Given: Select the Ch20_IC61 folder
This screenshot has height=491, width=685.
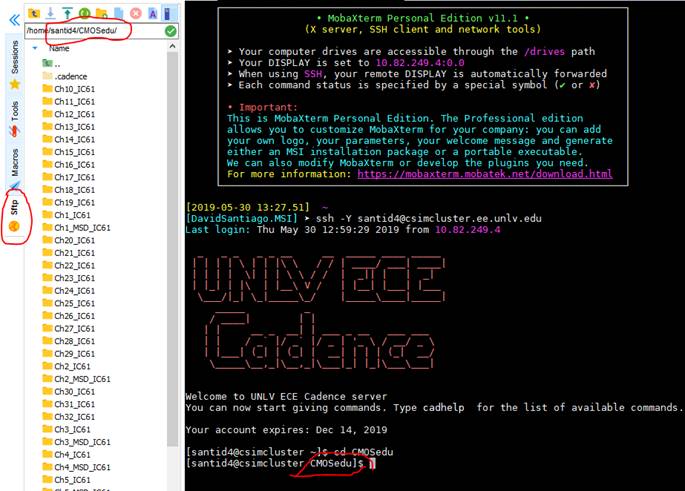Looking at the screenshot, I should coord(69,240).
